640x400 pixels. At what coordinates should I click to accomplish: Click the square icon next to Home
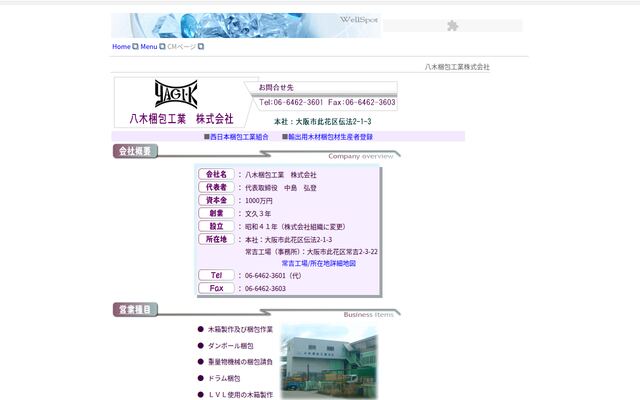click(135, 47)
